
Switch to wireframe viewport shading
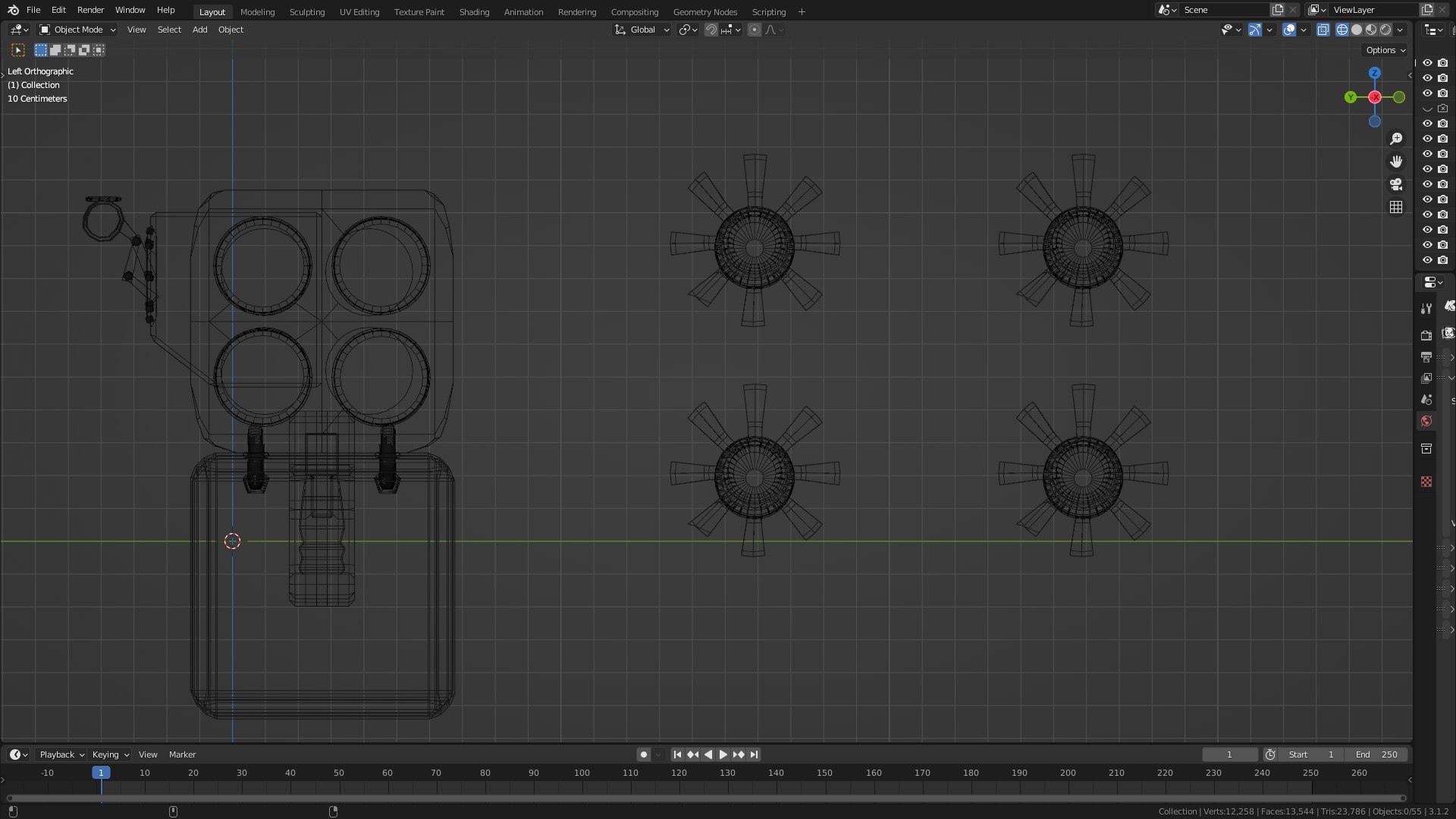tap(1341, 30)
